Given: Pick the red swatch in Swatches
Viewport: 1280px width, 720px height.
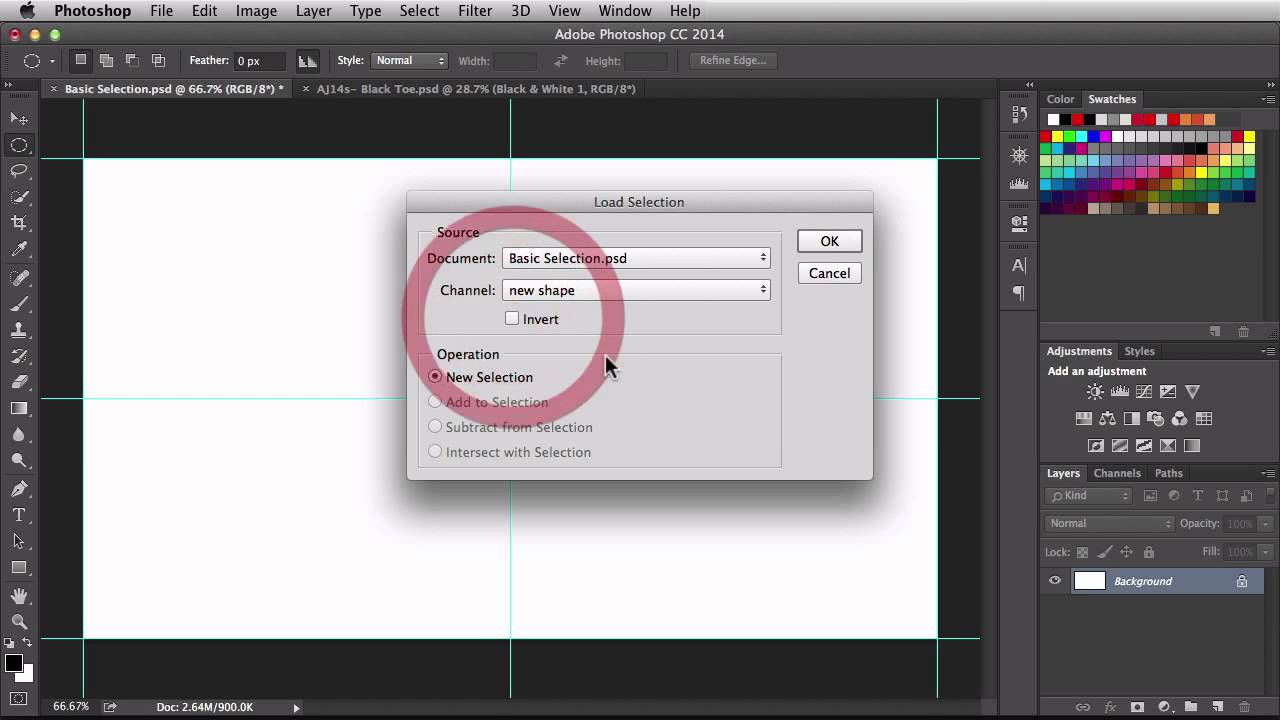Looking at the screenshot, I should coord(1047,136).
